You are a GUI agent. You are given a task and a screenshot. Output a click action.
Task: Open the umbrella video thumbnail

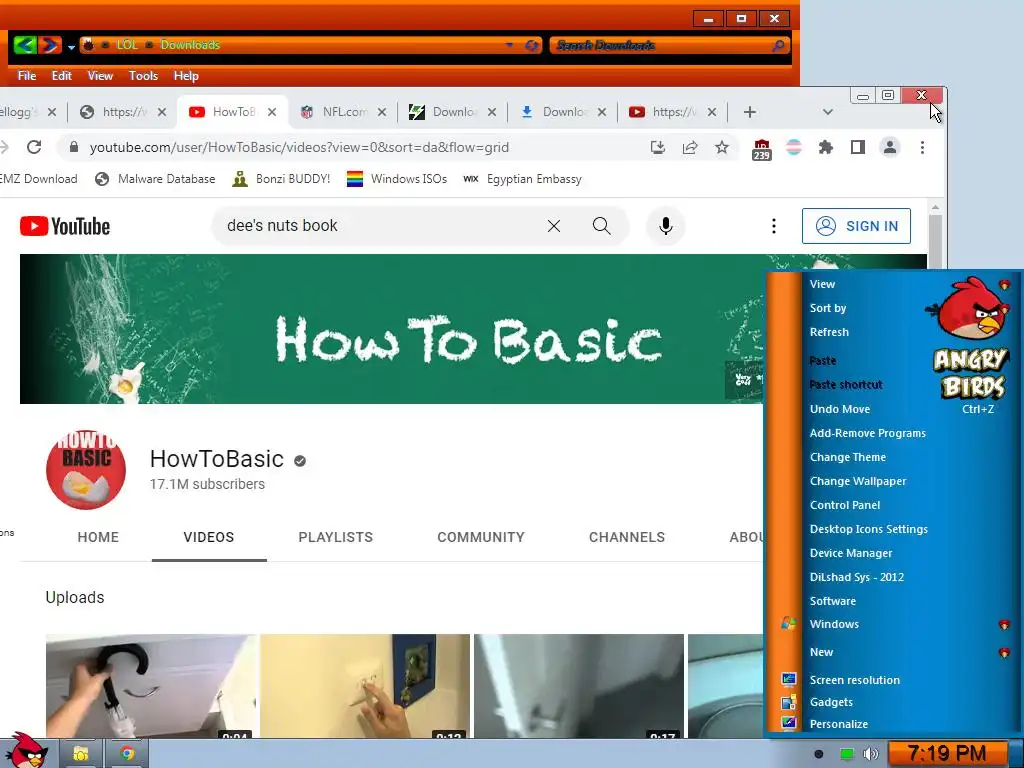pos(152,686)
